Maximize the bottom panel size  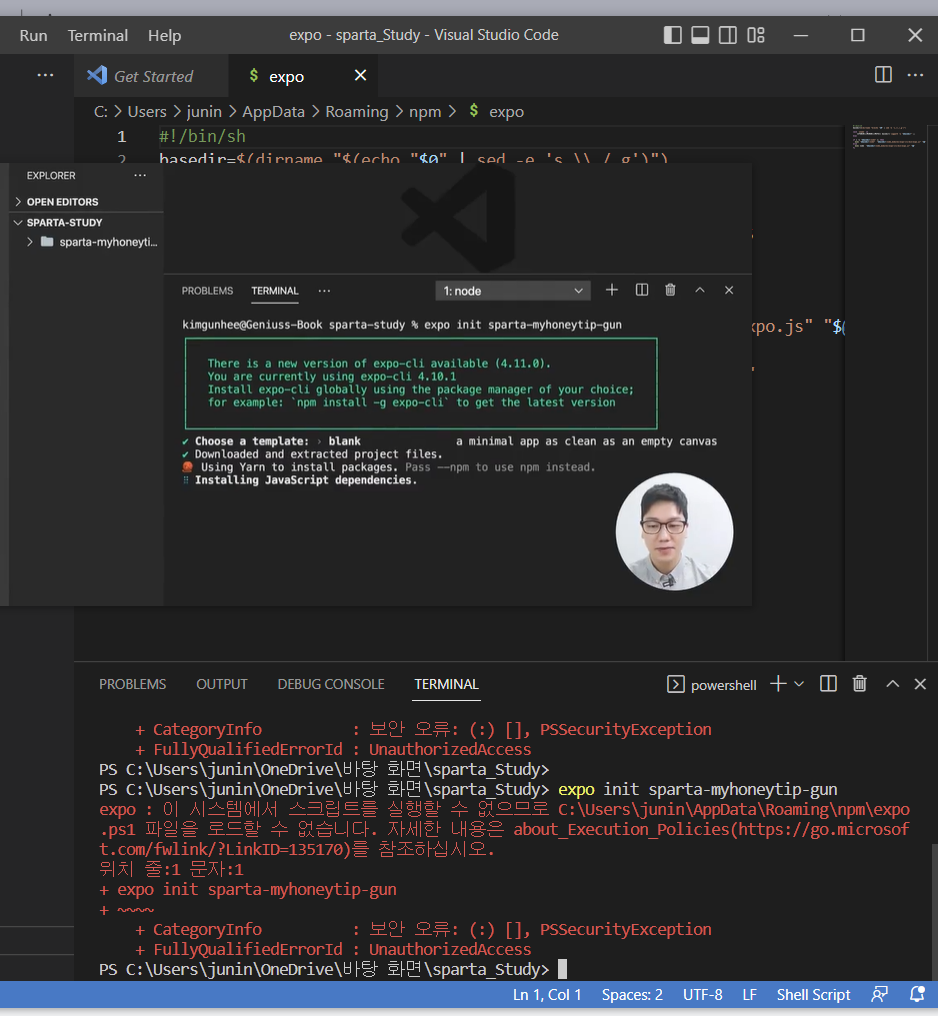coord(893,684)
